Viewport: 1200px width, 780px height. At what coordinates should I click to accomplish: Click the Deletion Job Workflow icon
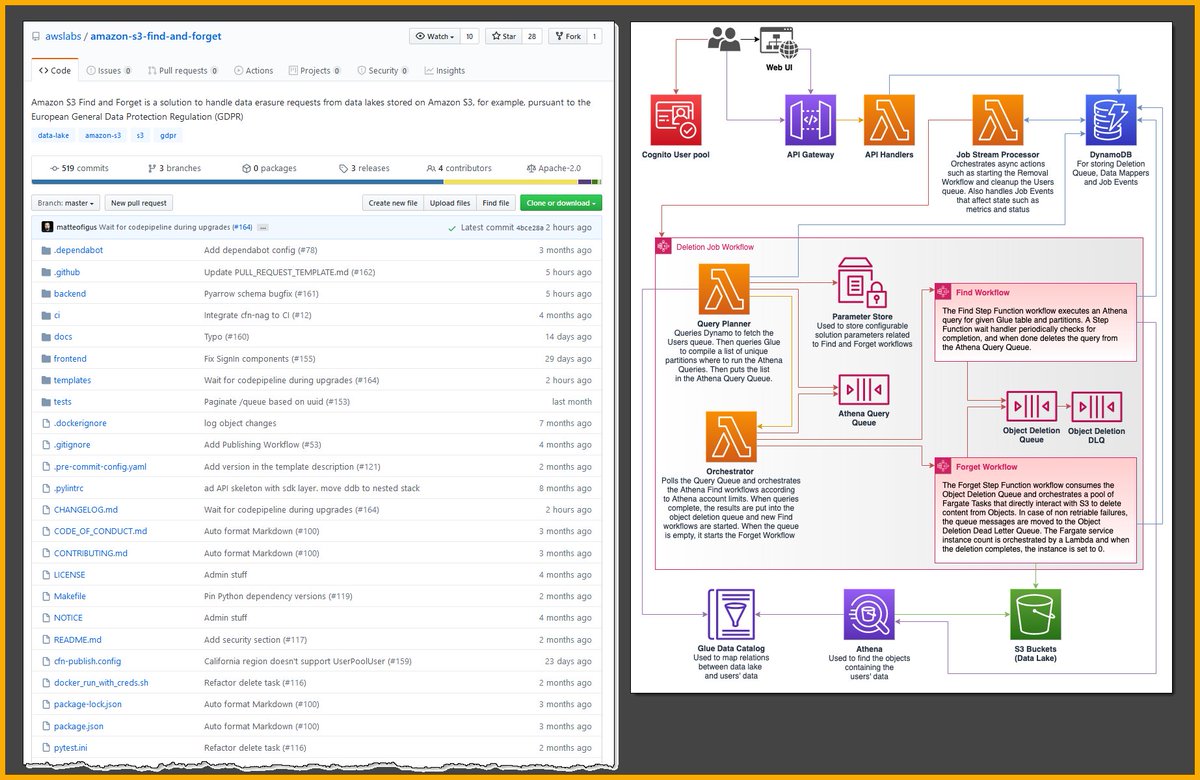tap(663, 245)
